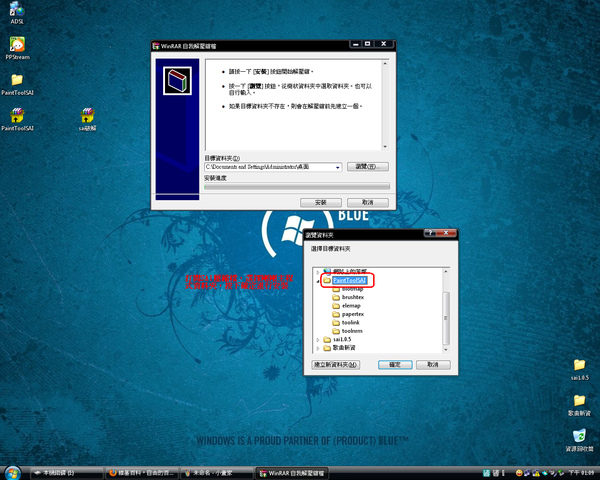Click the help question-mark button in browse dialog

[x=430, y=233]
